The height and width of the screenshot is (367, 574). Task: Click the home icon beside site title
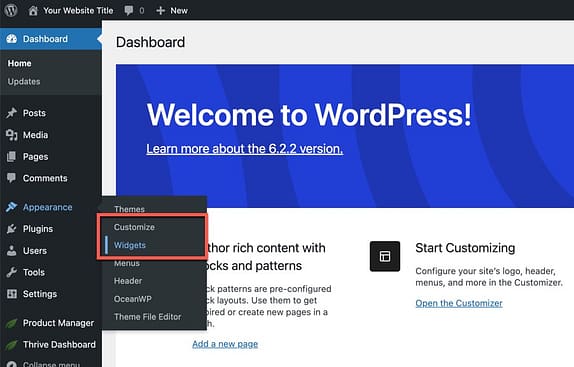(x=33, y=11)
